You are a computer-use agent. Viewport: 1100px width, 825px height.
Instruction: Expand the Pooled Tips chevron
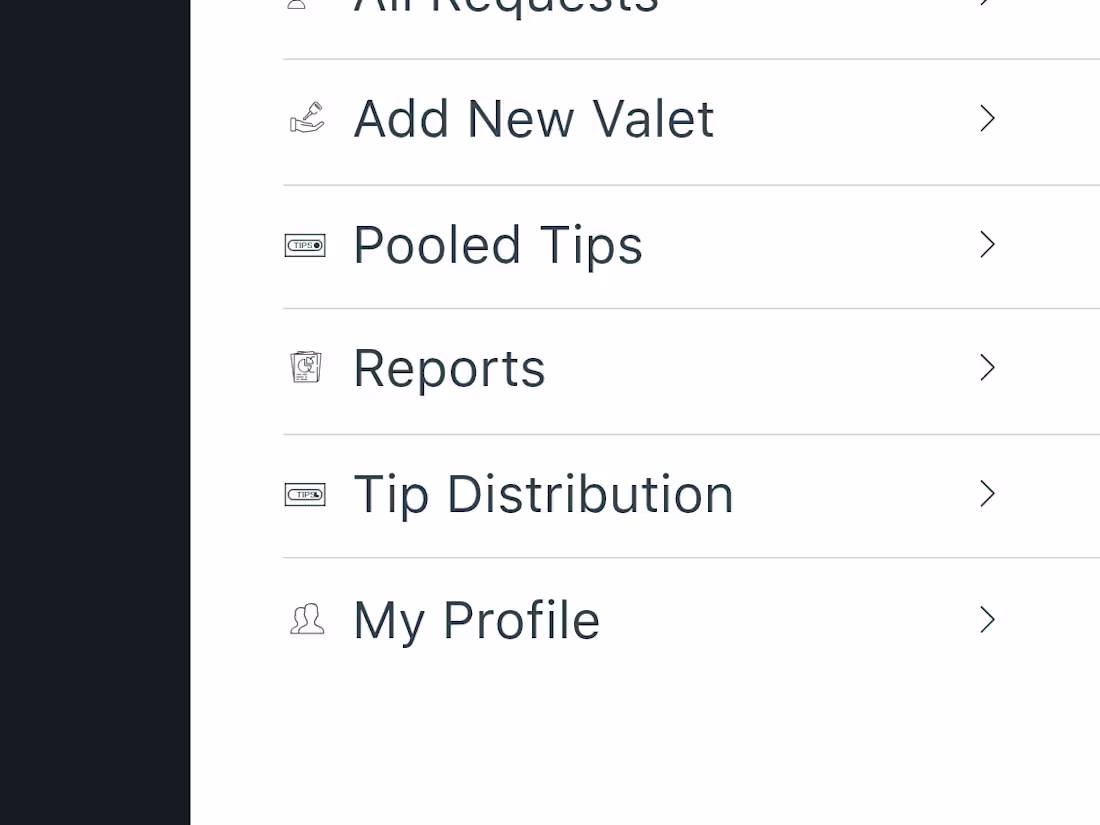coord(986,245)
